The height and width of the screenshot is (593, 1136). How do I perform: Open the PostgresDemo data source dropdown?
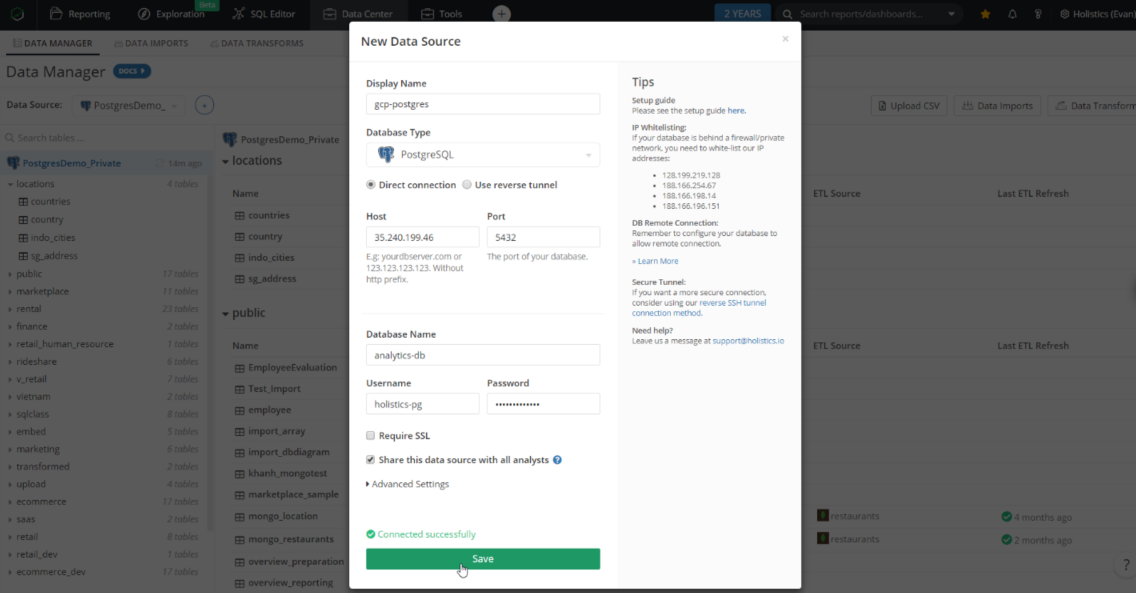point(130,105)
